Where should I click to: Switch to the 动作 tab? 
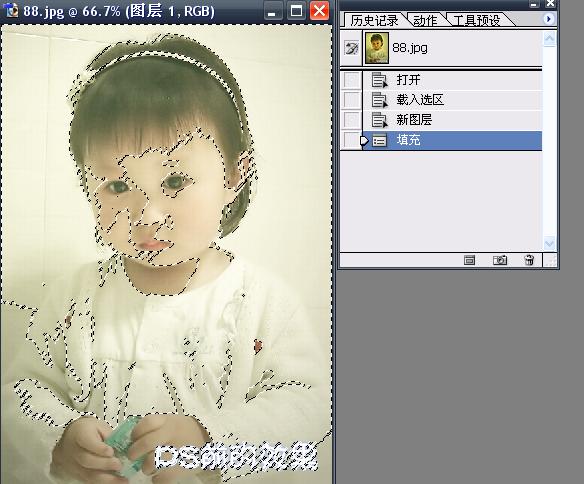[425, 20]
